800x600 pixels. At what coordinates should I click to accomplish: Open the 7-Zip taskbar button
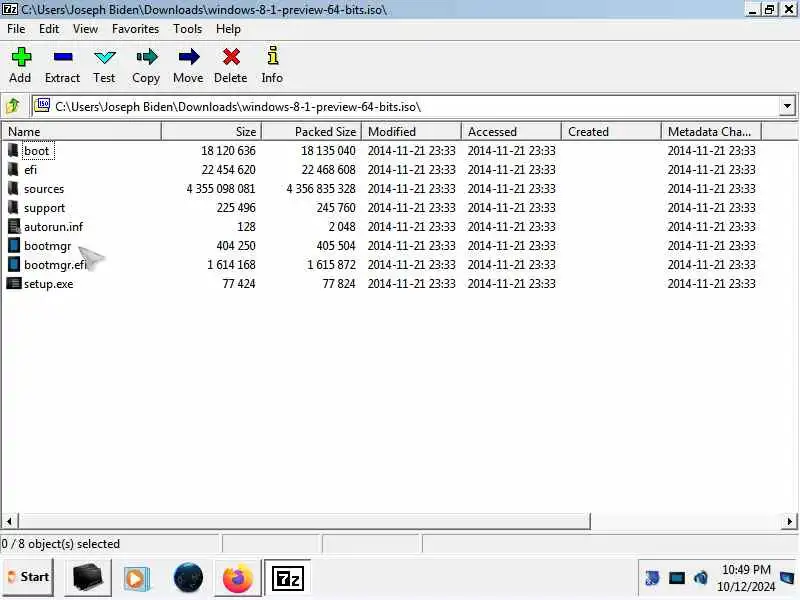click(287, 579)
